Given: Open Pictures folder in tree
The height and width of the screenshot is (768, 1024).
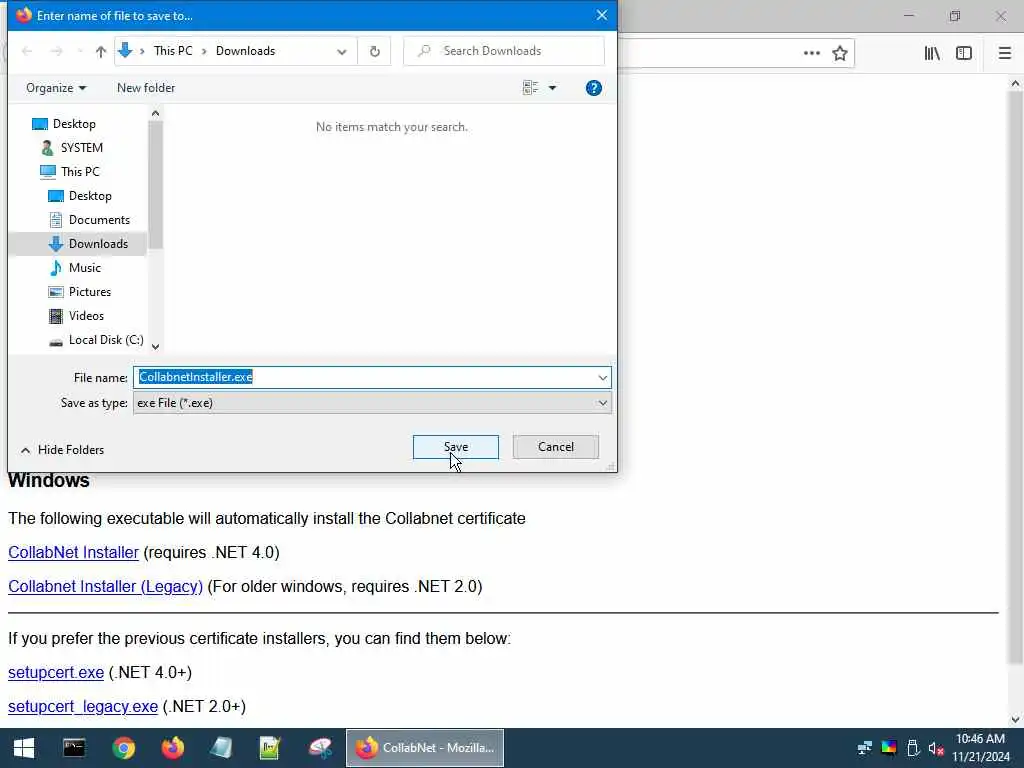Looking at the screenshot, I should pos(80,292).
